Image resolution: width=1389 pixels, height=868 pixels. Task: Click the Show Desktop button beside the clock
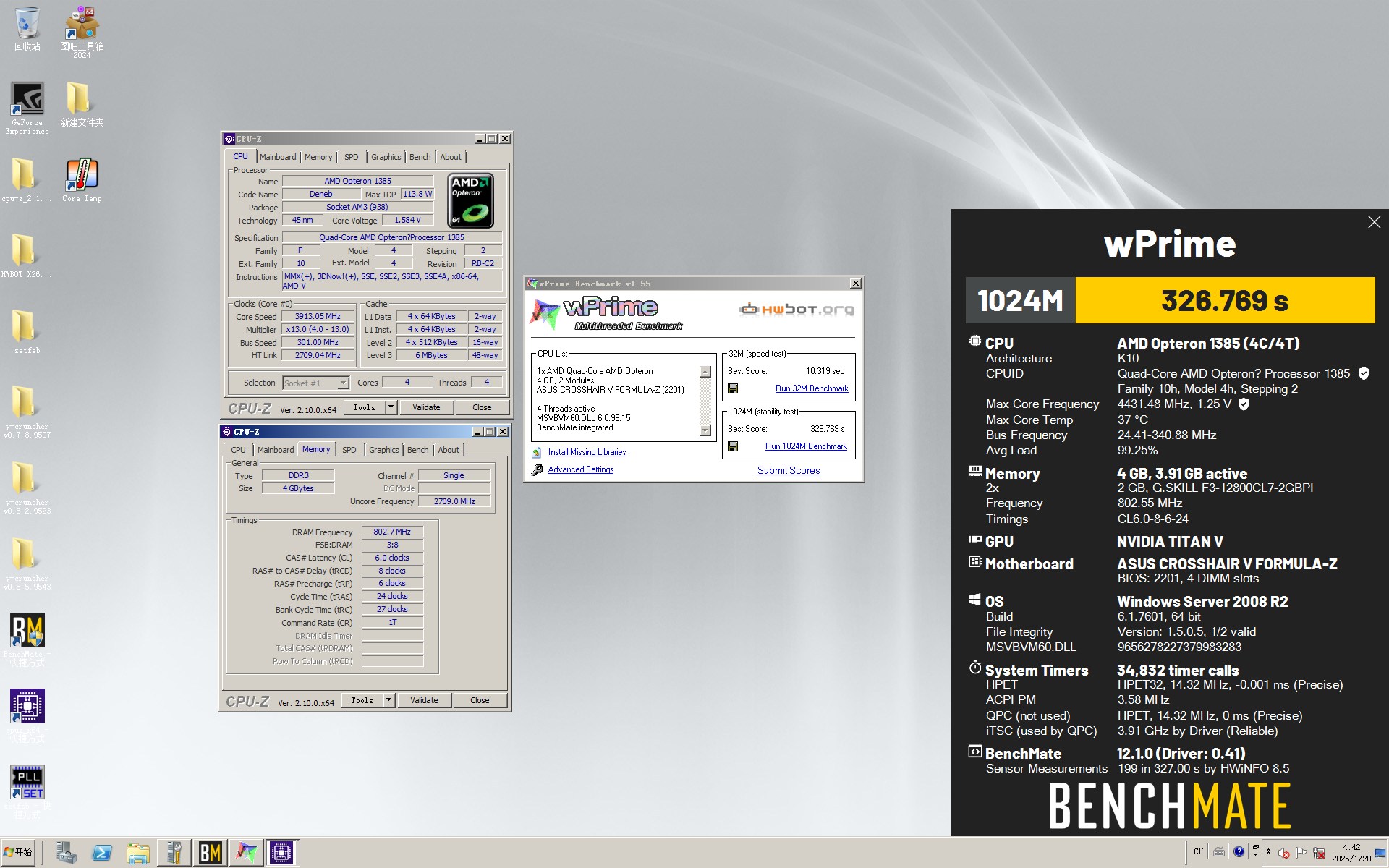pos(1381,853)
